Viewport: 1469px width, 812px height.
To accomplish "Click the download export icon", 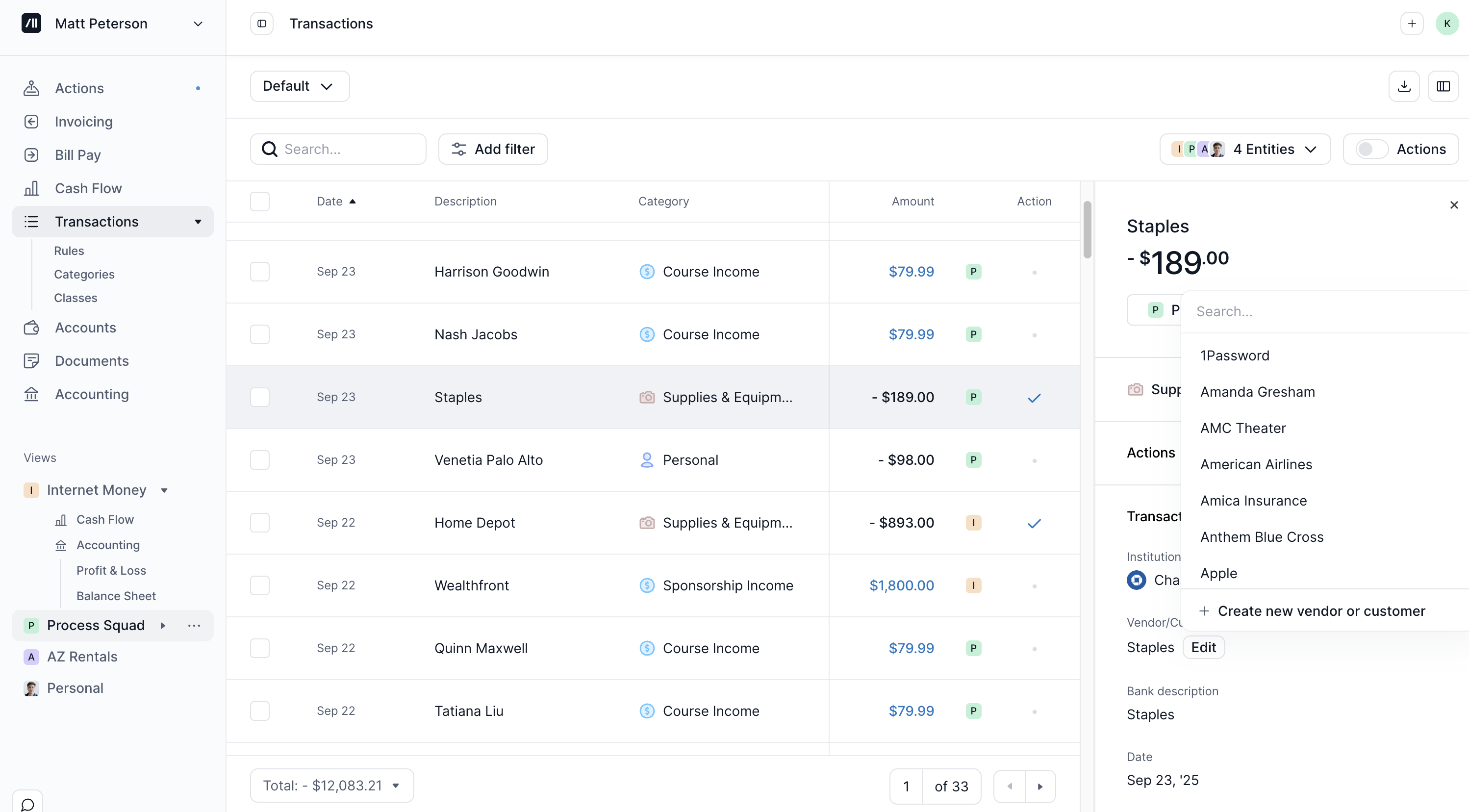I will coord(1404,86).
